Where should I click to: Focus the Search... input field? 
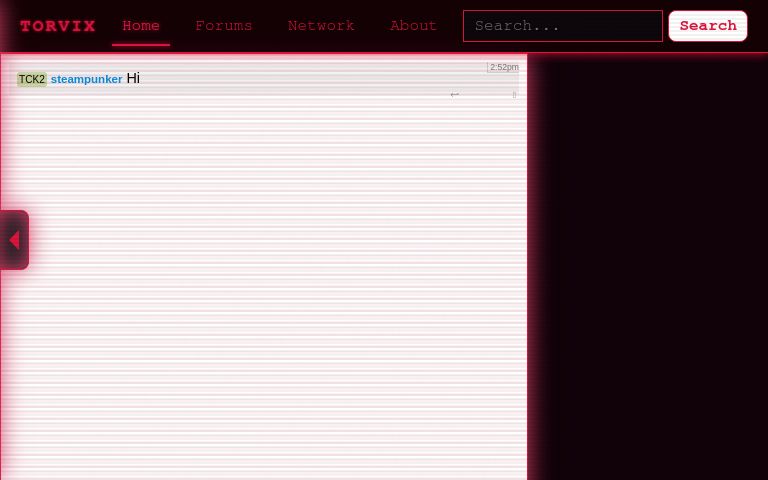point(562,26)
